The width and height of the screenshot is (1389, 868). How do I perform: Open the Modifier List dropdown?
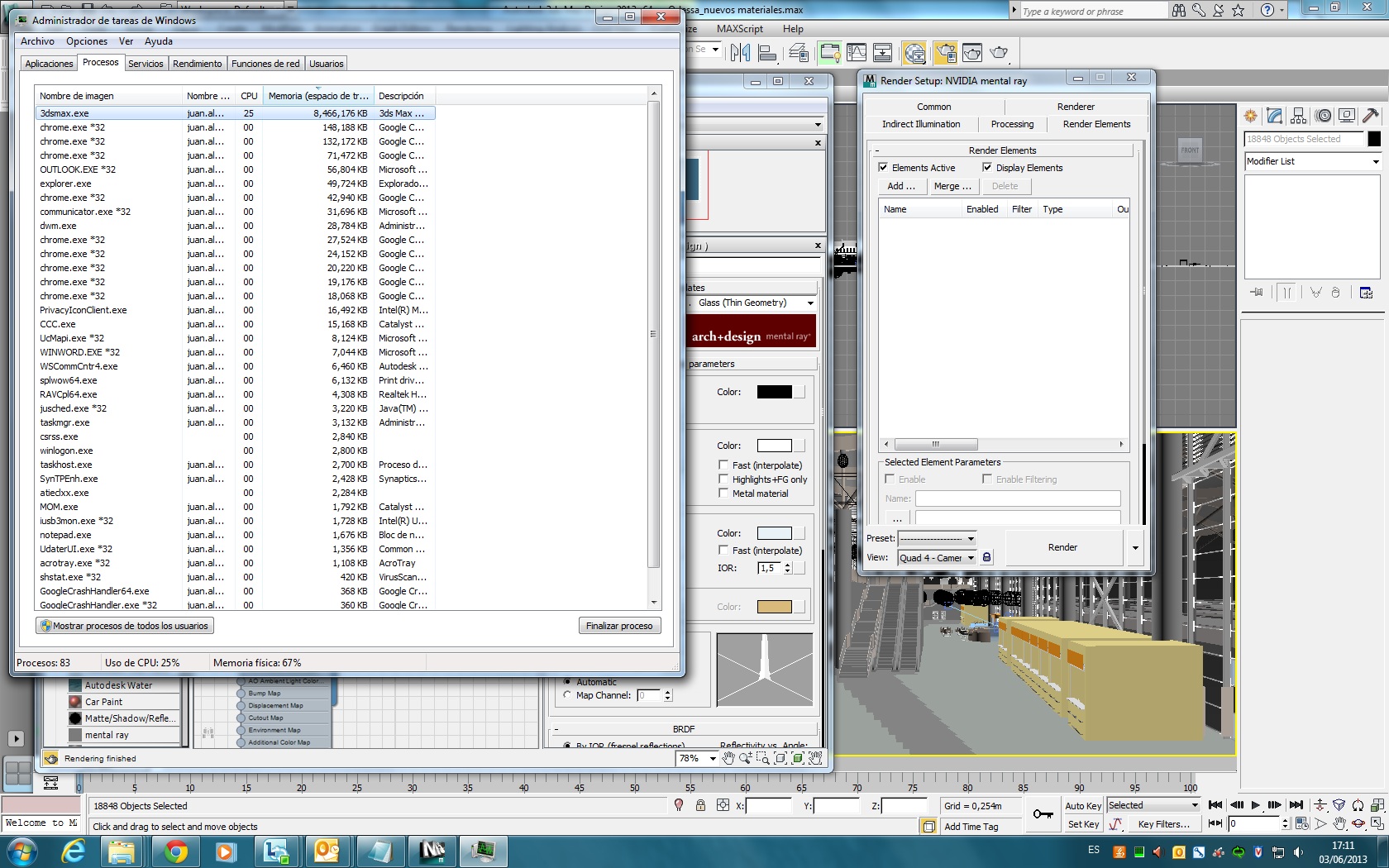pyautogui.click(x=1313, y=161)
